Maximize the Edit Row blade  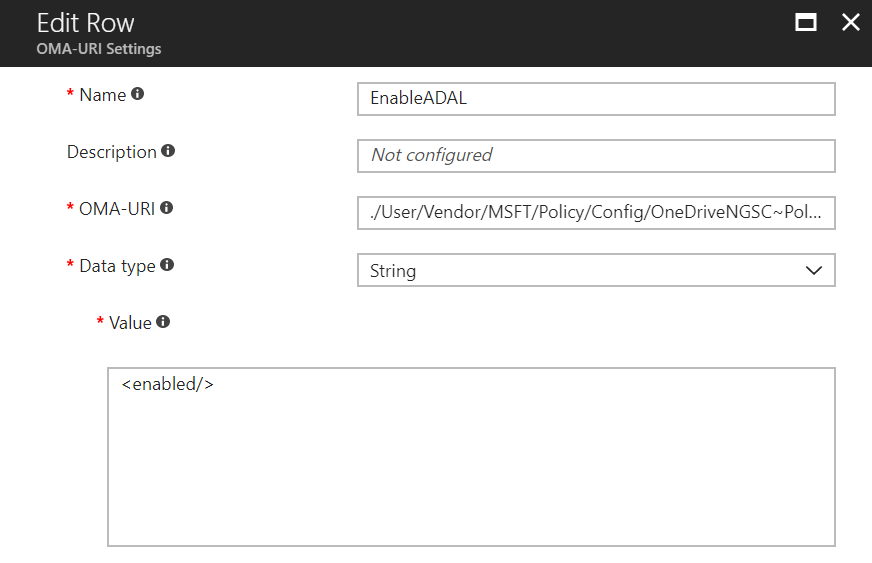806,23
